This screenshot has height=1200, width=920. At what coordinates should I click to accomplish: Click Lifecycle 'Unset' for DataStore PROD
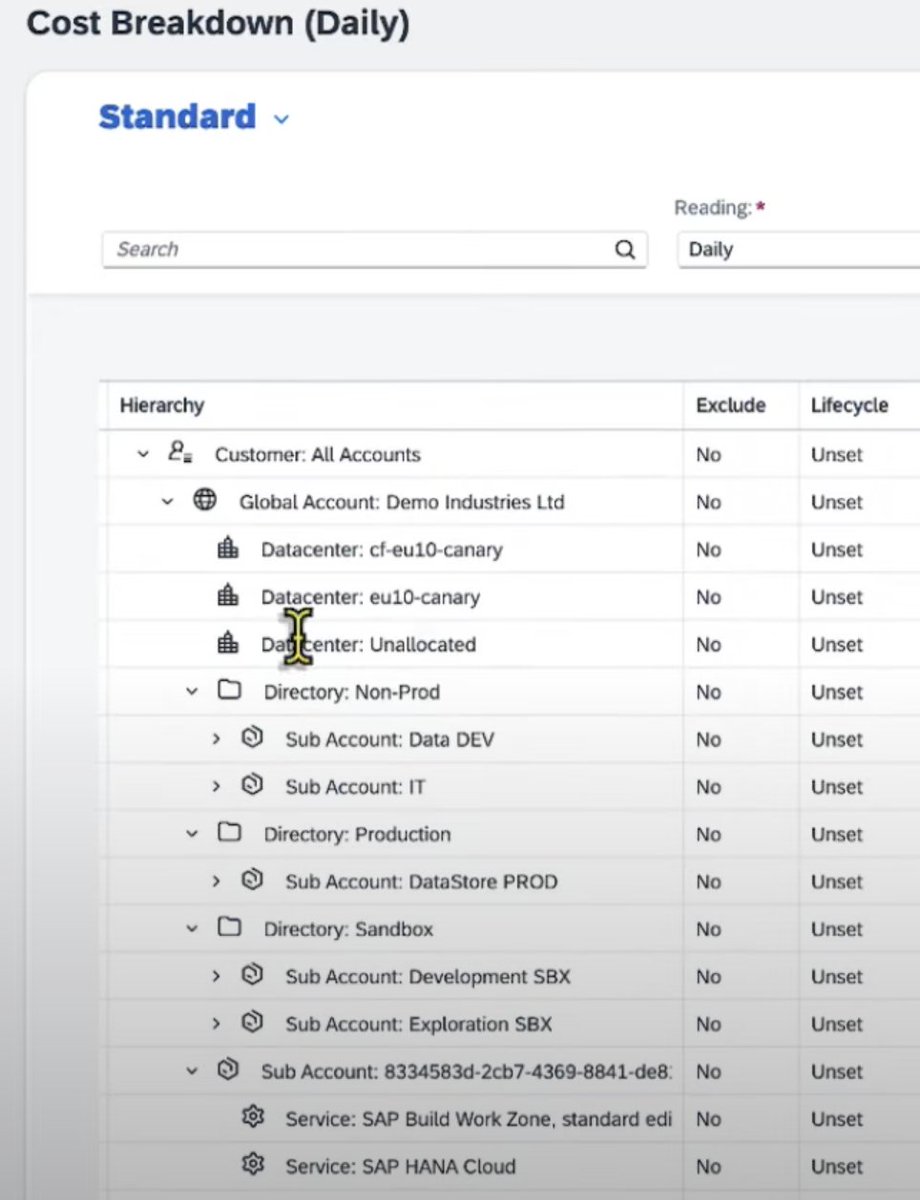(837, 882)
